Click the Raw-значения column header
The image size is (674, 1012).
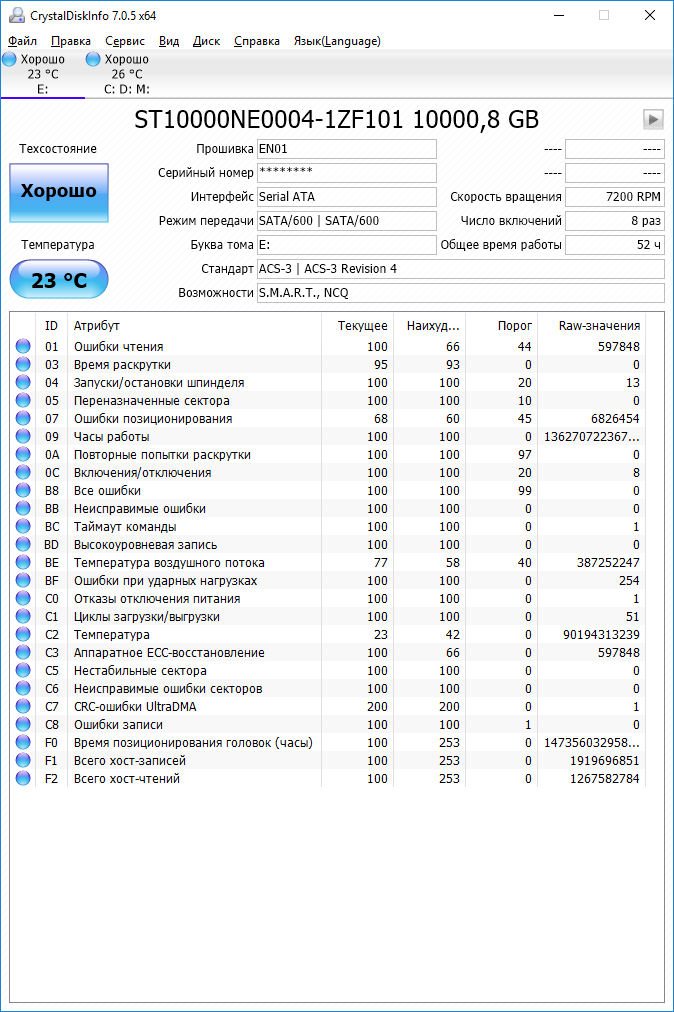coord(600,326)
